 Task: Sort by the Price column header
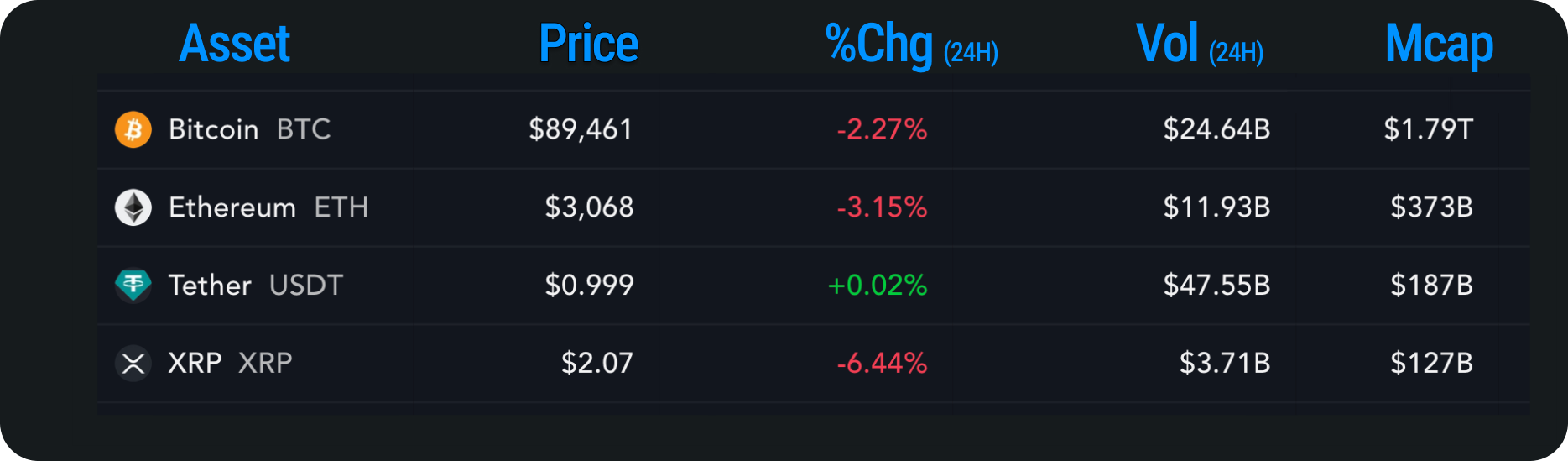(588, 44)
